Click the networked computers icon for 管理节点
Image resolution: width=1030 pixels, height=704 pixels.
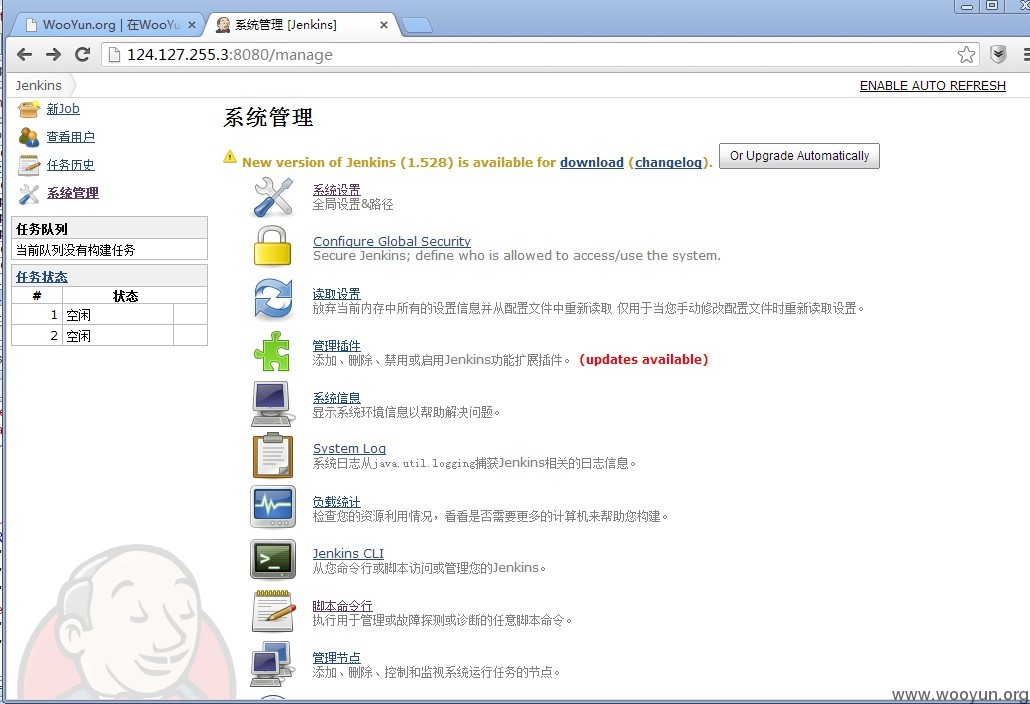pos(271,663)
